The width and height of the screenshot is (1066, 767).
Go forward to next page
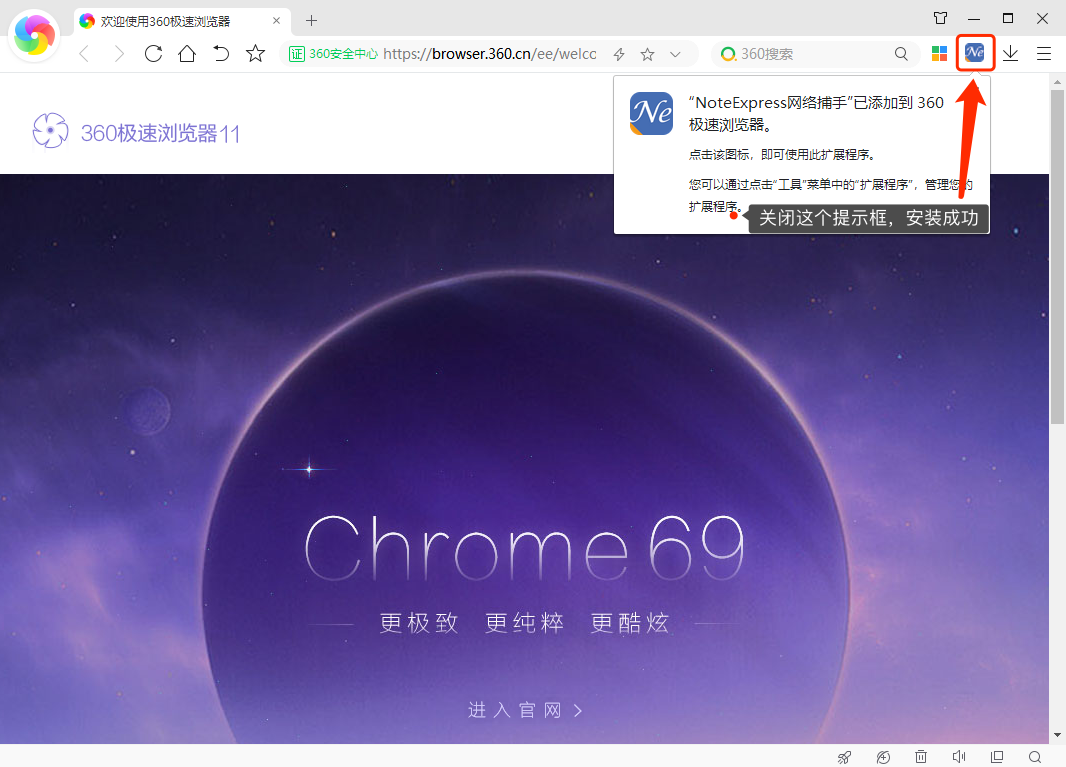[119, 54]
